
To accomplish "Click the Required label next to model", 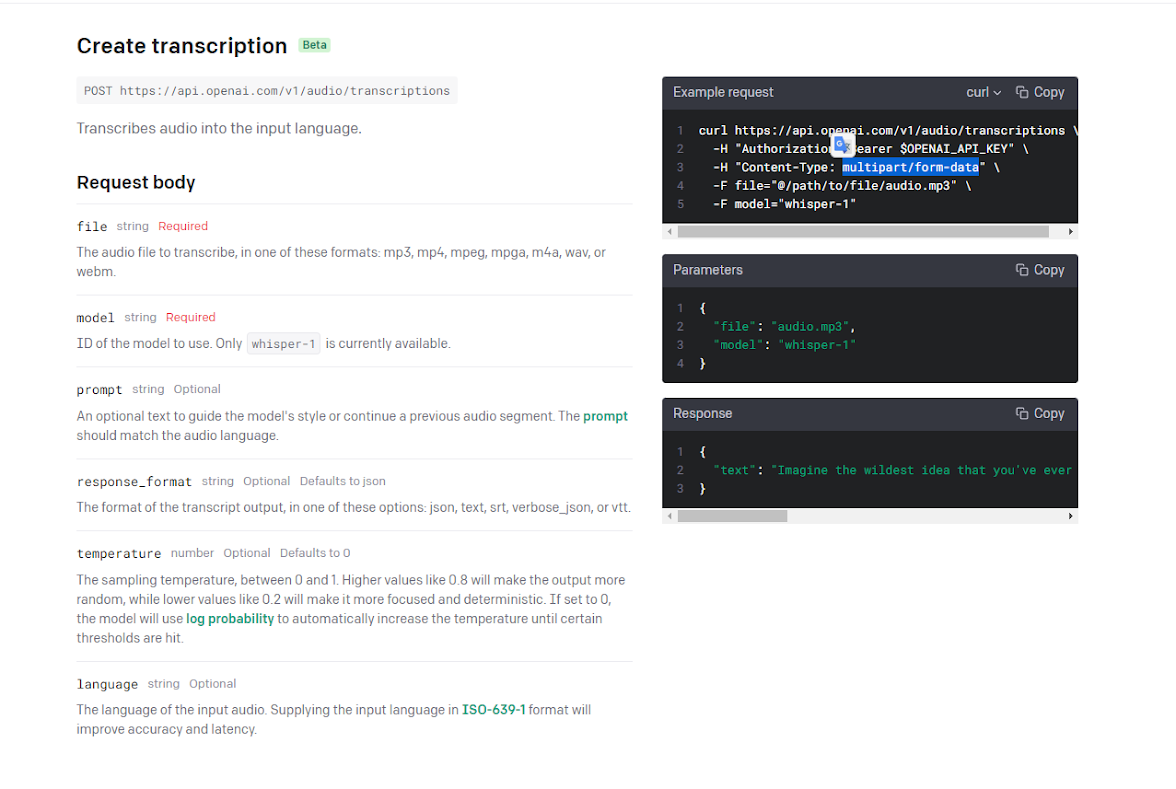I will coord(190,317).
